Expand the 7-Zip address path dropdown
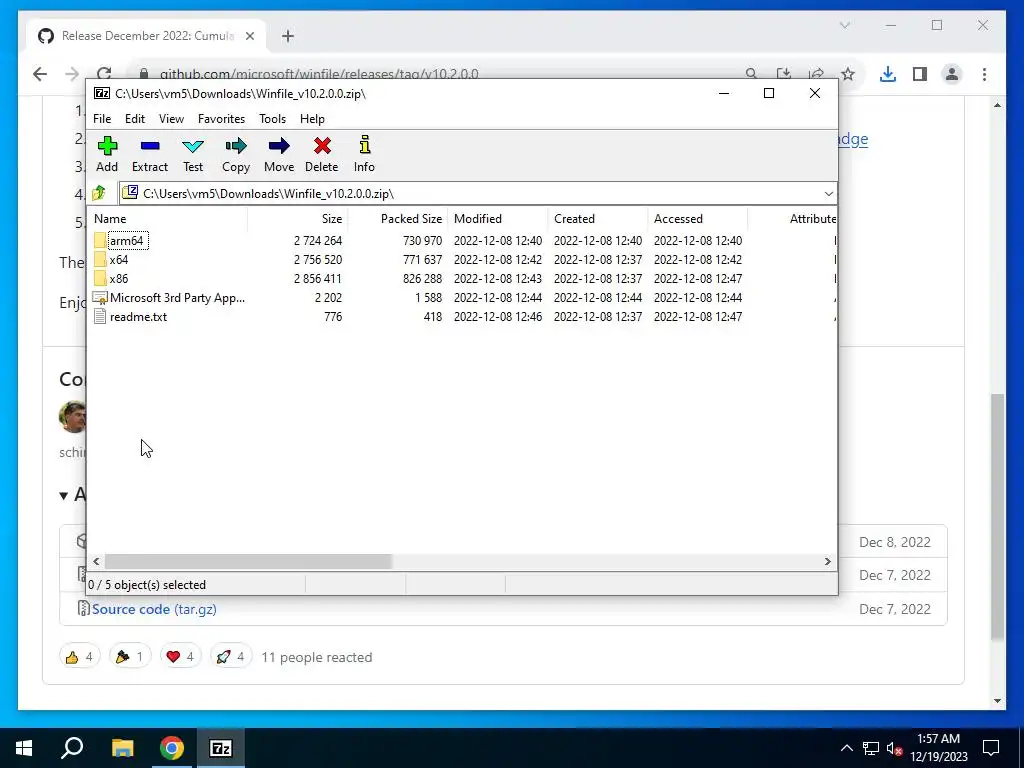1024x768 pixels. tap(828, 193)
